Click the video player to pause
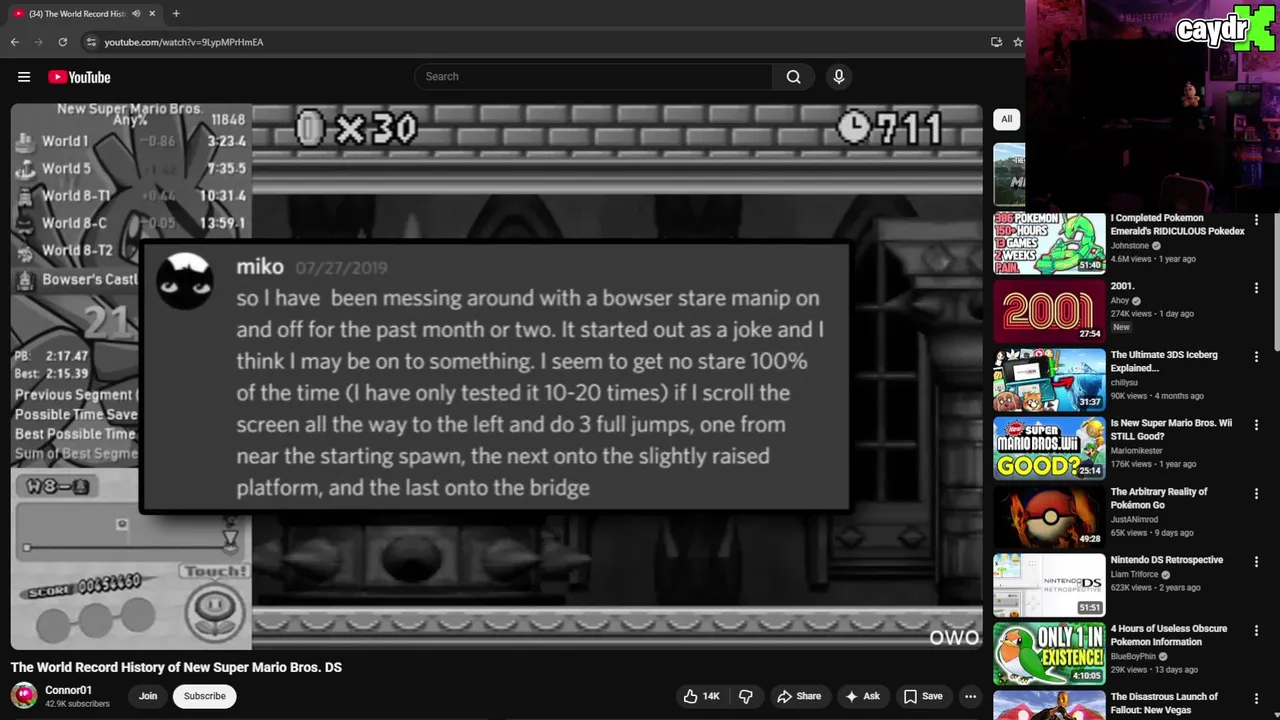The width and height of the screenshot is (1280, 720). point(497,376)
